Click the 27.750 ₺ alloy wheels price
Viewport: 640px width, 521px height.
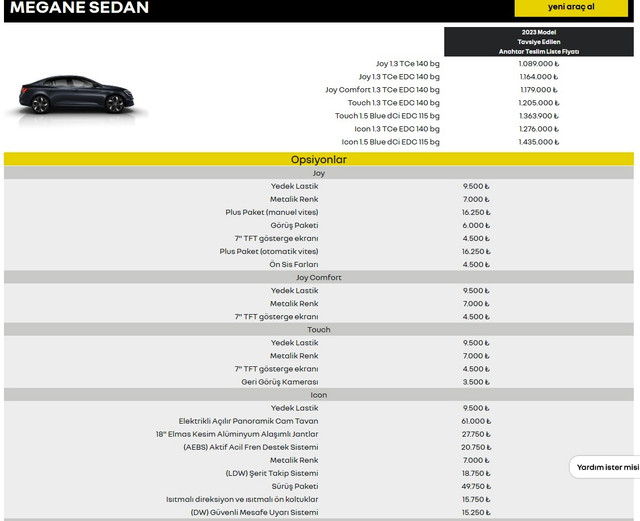[x=476, y=434]
